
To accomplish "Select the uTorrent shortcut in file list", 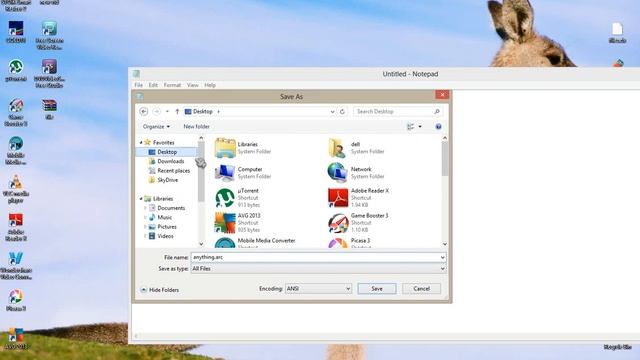I will [225, 198].
